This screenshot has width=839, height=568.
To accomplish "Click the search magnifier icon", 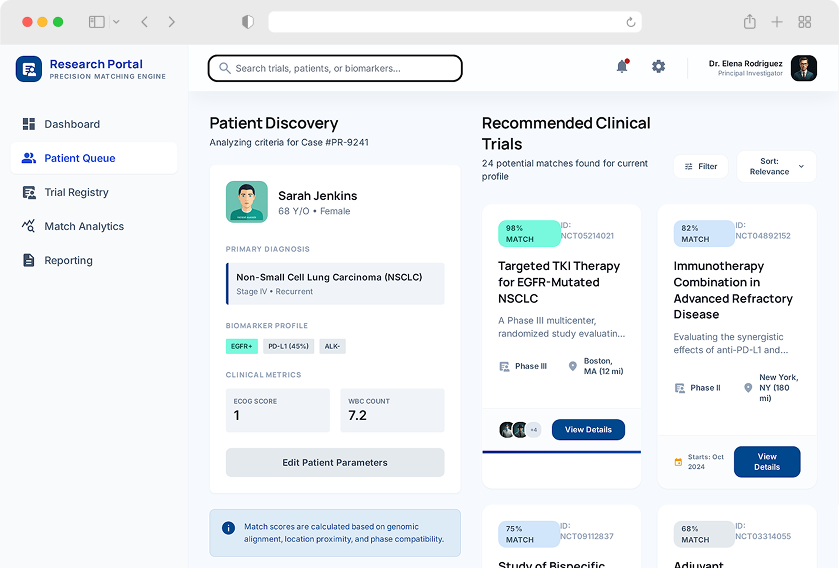I will (225, 68).
